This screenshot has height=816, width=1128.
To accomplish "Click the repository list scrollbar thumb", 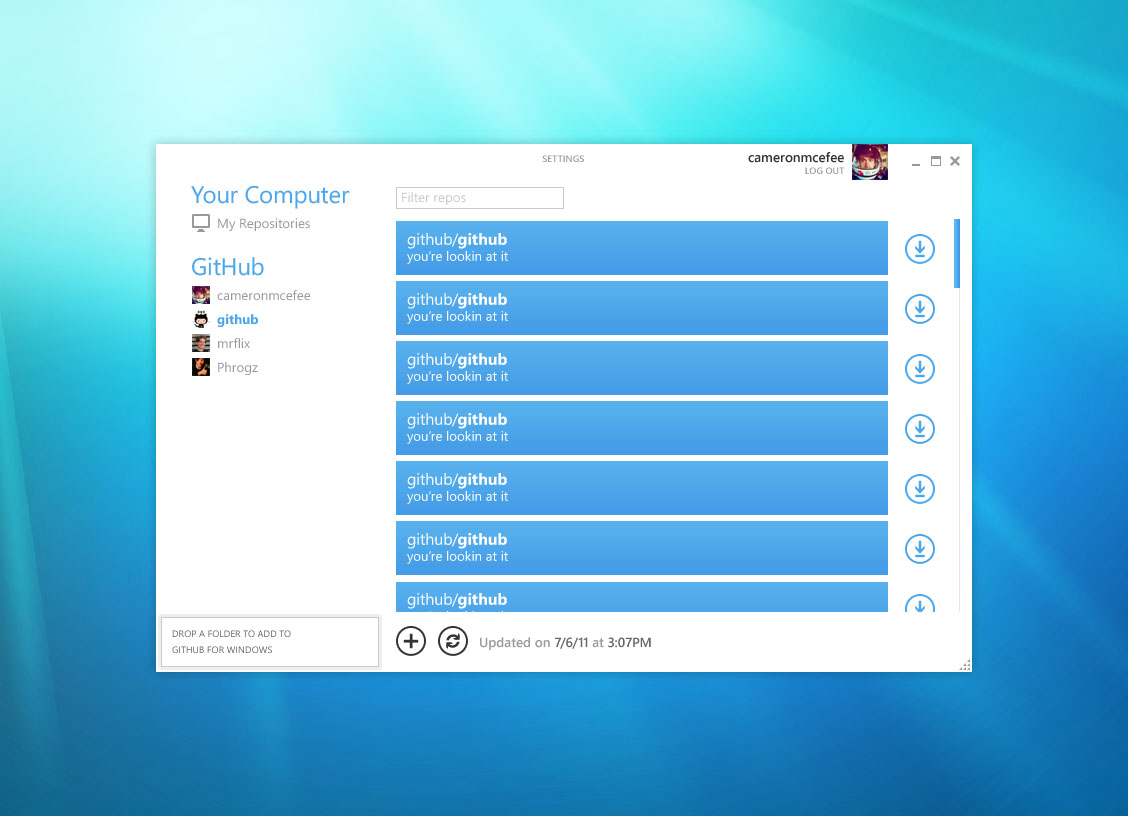I will coord(957,254).
